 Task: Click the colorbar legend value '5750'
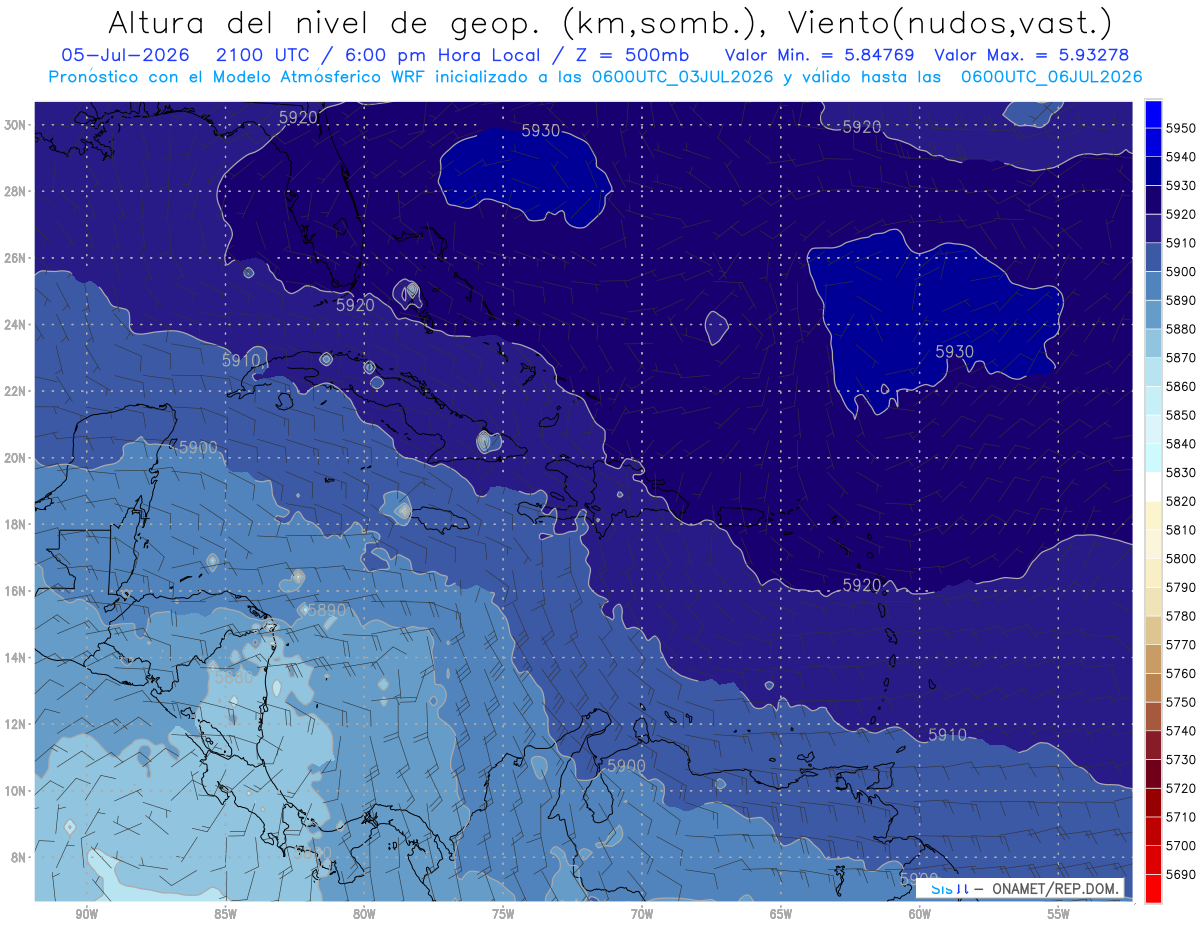click(x=1181, y=702)
